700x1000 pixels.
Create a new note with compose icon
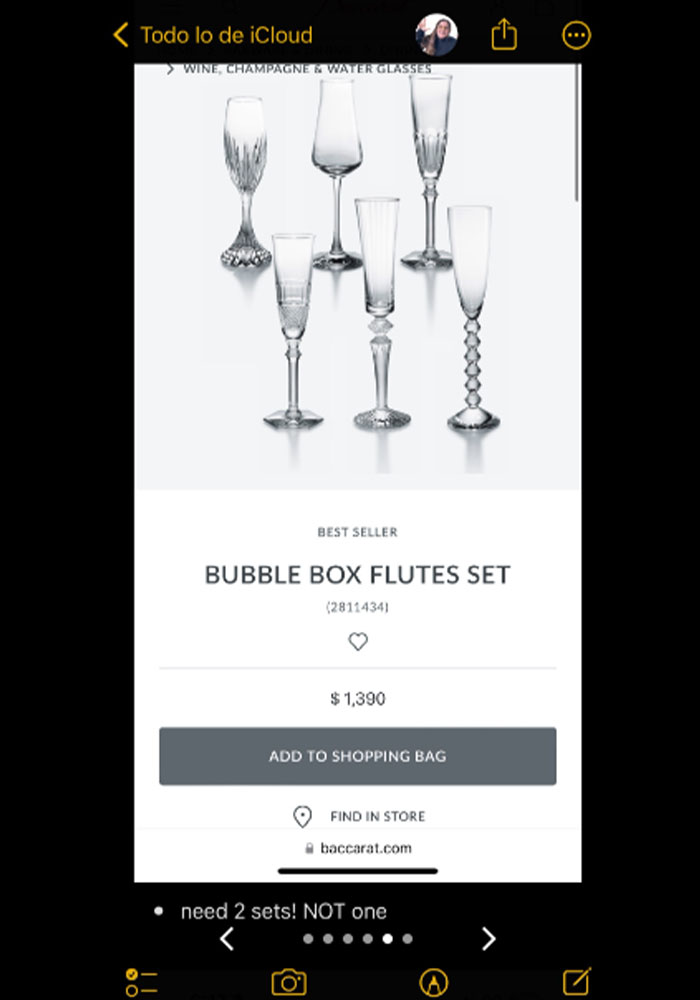tap(576, 982)
